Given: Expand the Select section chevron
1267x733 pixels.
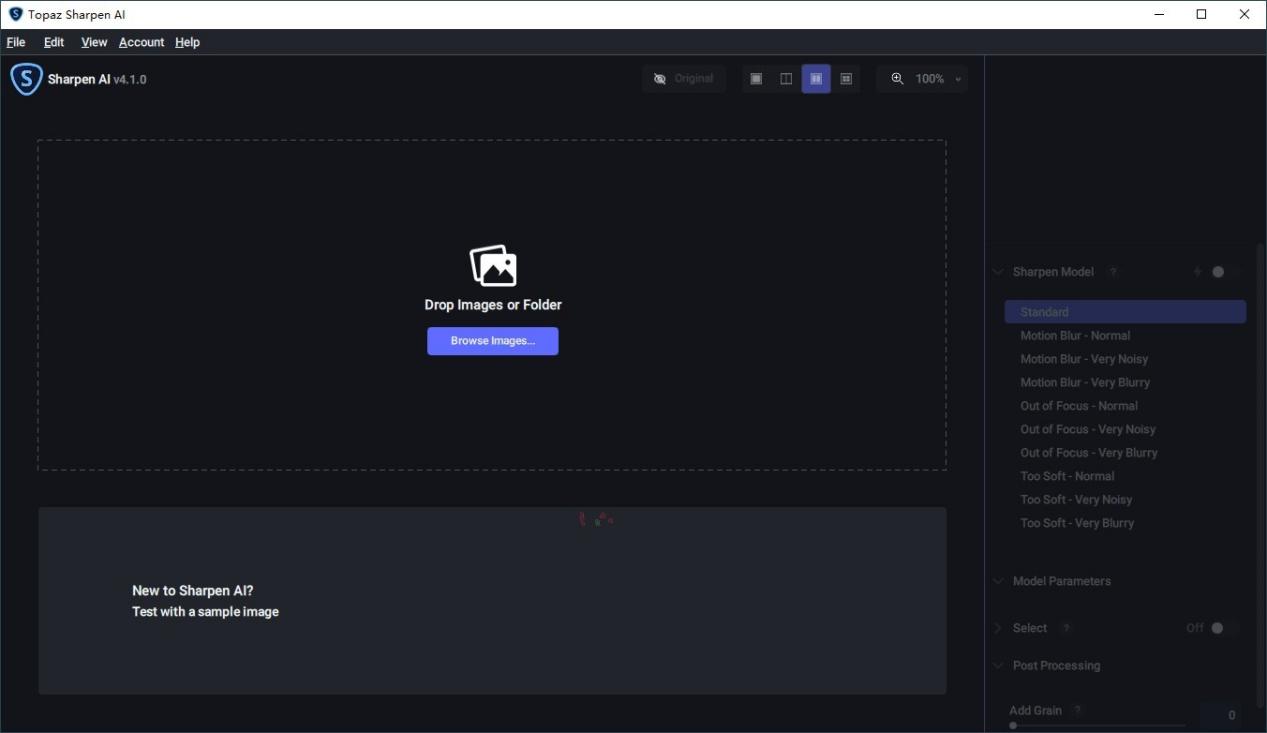Looking at the screenshot, I should (998, 628).
